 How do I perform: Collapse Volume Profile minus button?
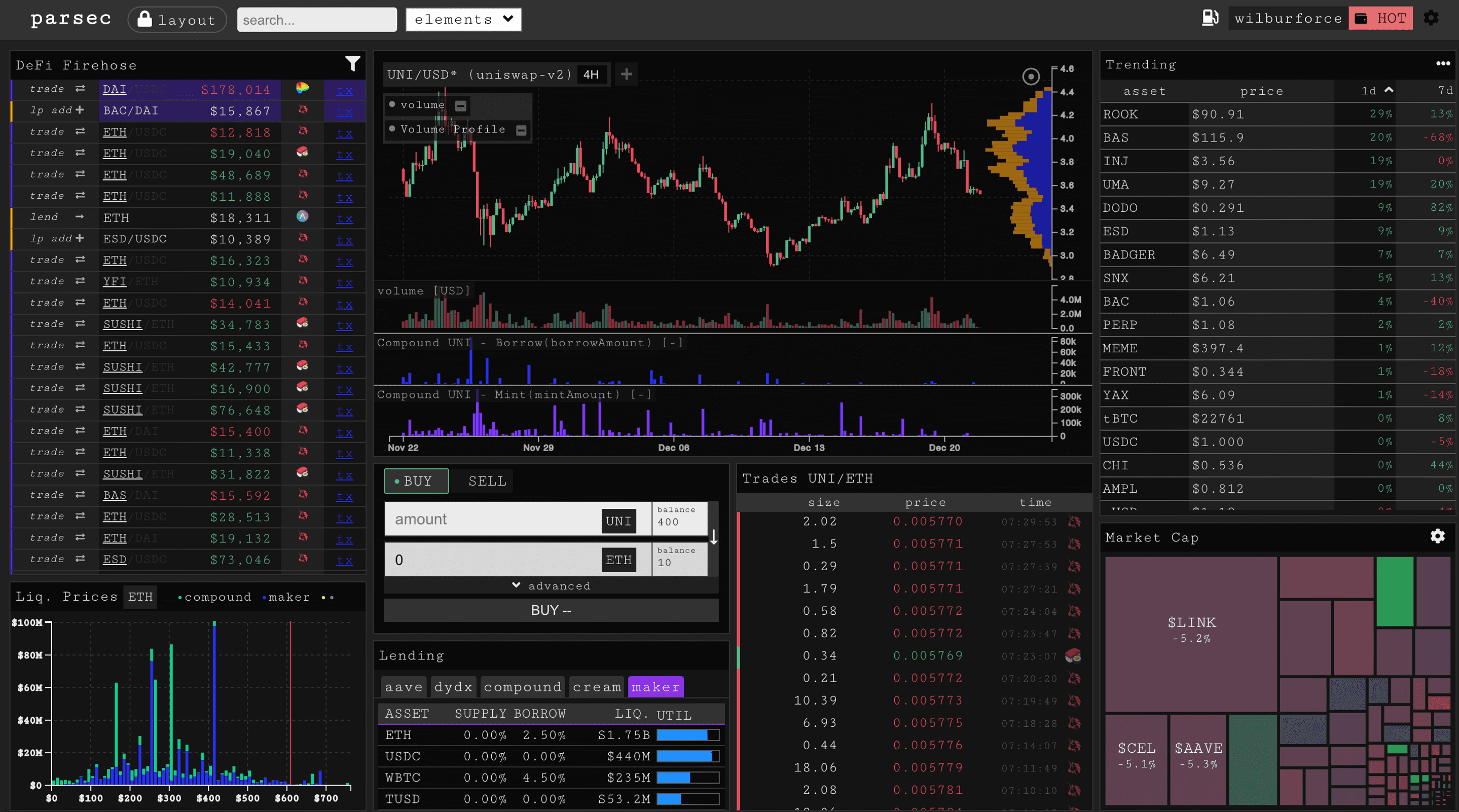[521, 130]
